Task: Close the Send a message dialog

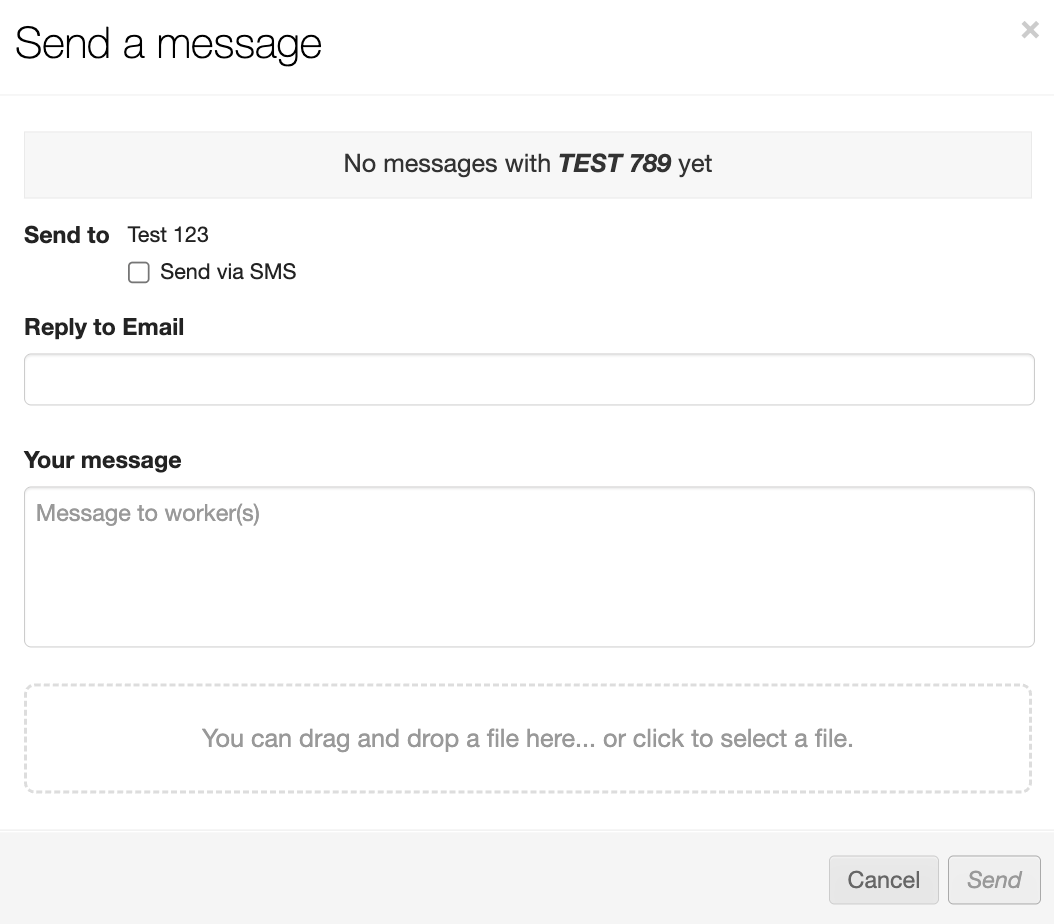Action: (1029, 31)
